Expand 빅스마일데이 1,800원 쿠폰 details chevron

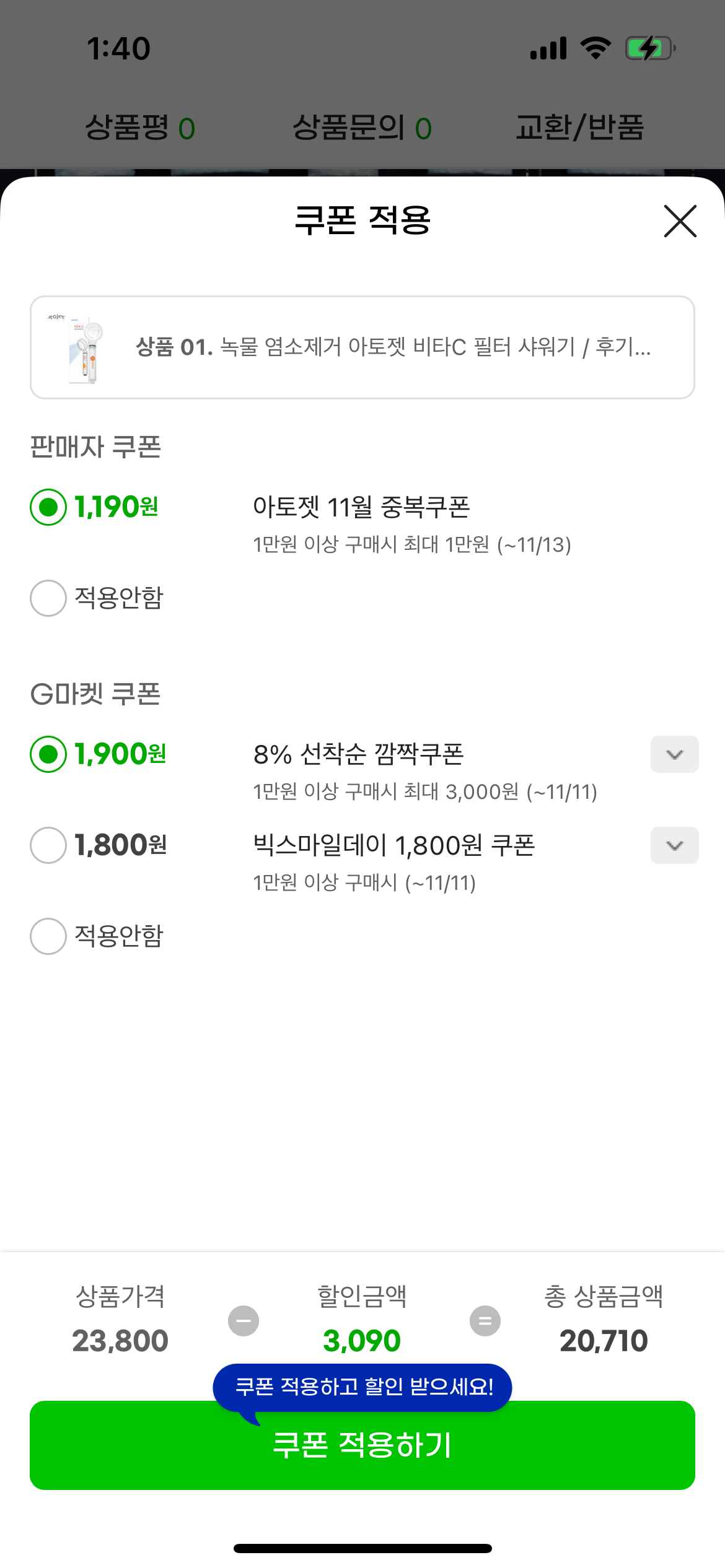tap(674, 845)
